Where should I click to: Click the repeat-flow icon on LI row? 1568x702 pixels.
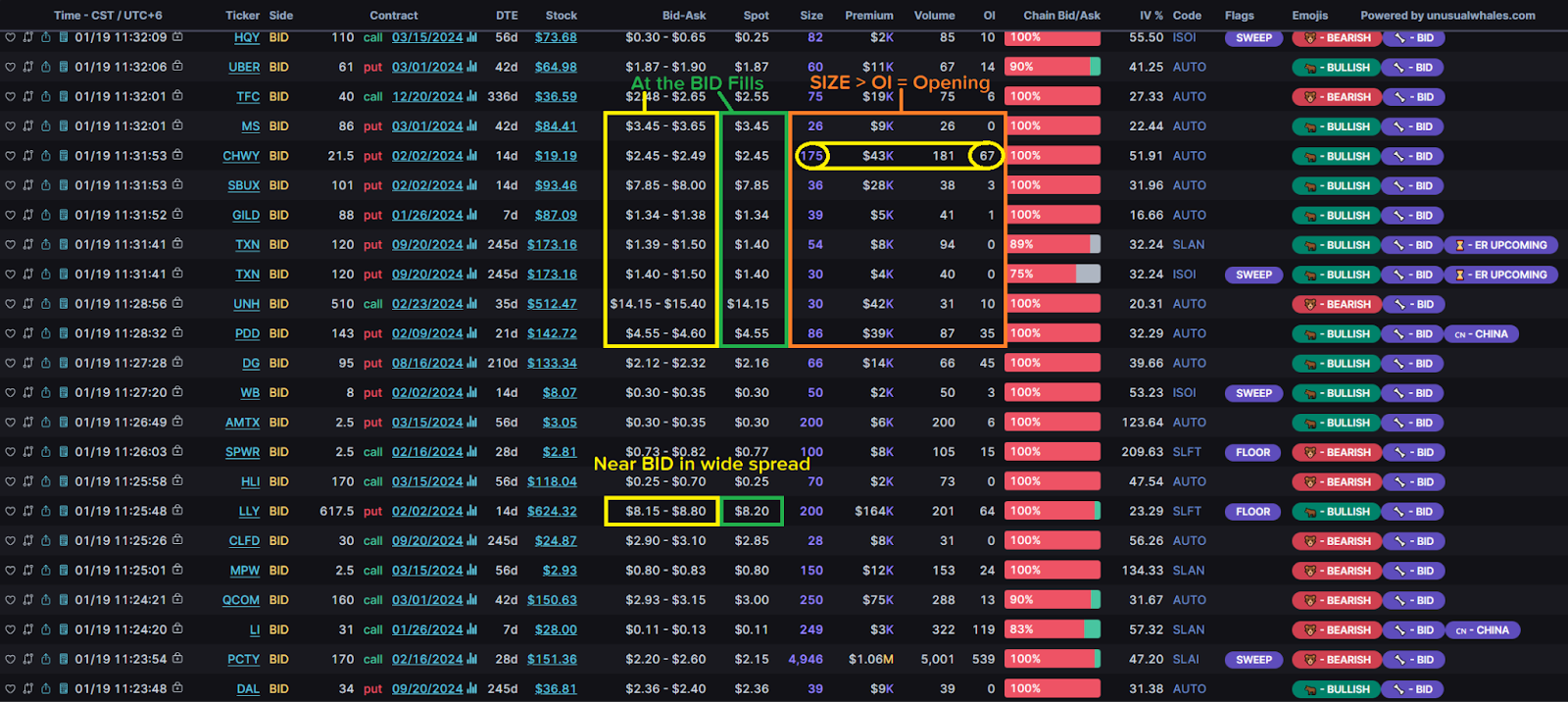27,629
